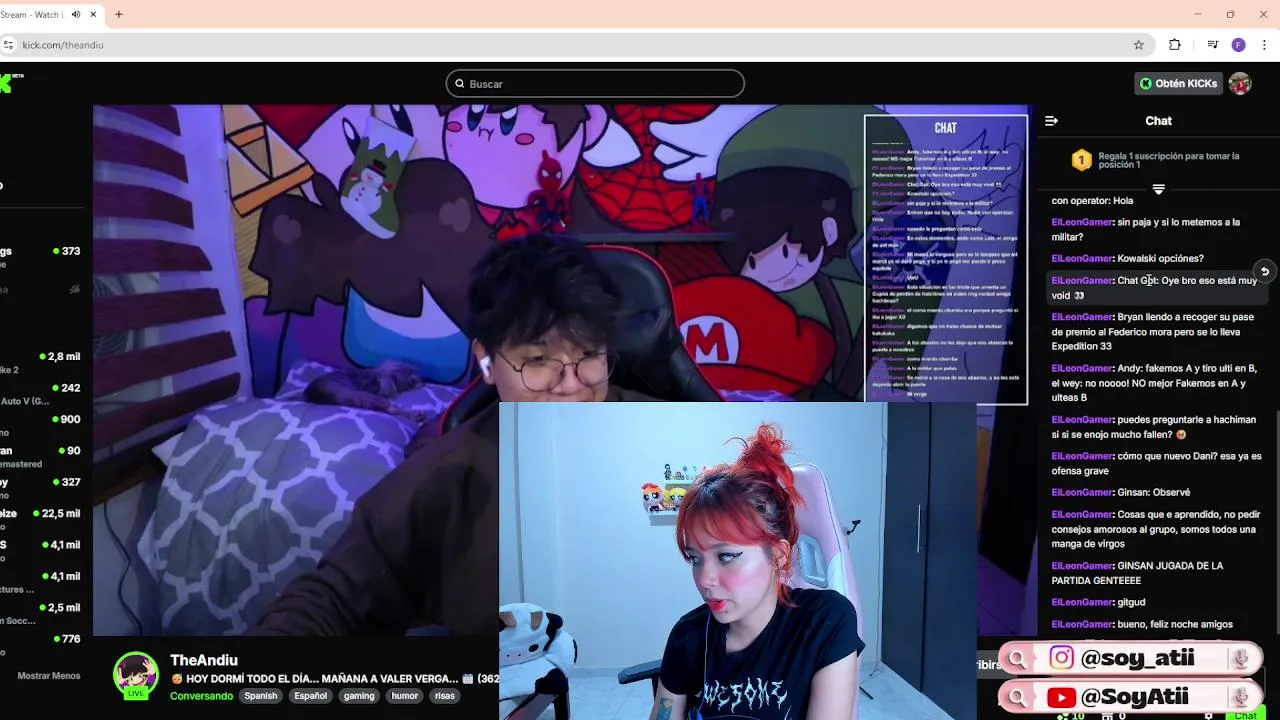Click reply arrow on Chat Gpt message
The image size is (1280, 720).
(x=1265, y=272)
